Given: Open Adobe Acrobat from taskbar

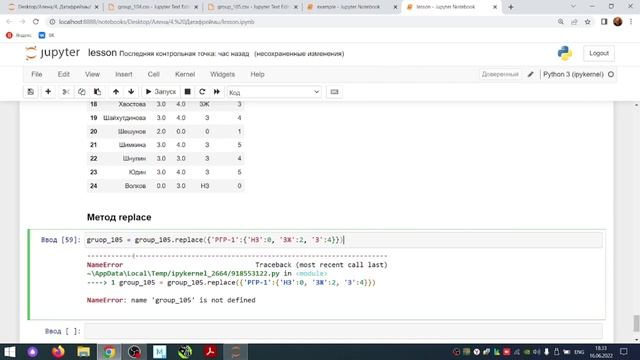Looking at the screenshot, I should point(211,352).
